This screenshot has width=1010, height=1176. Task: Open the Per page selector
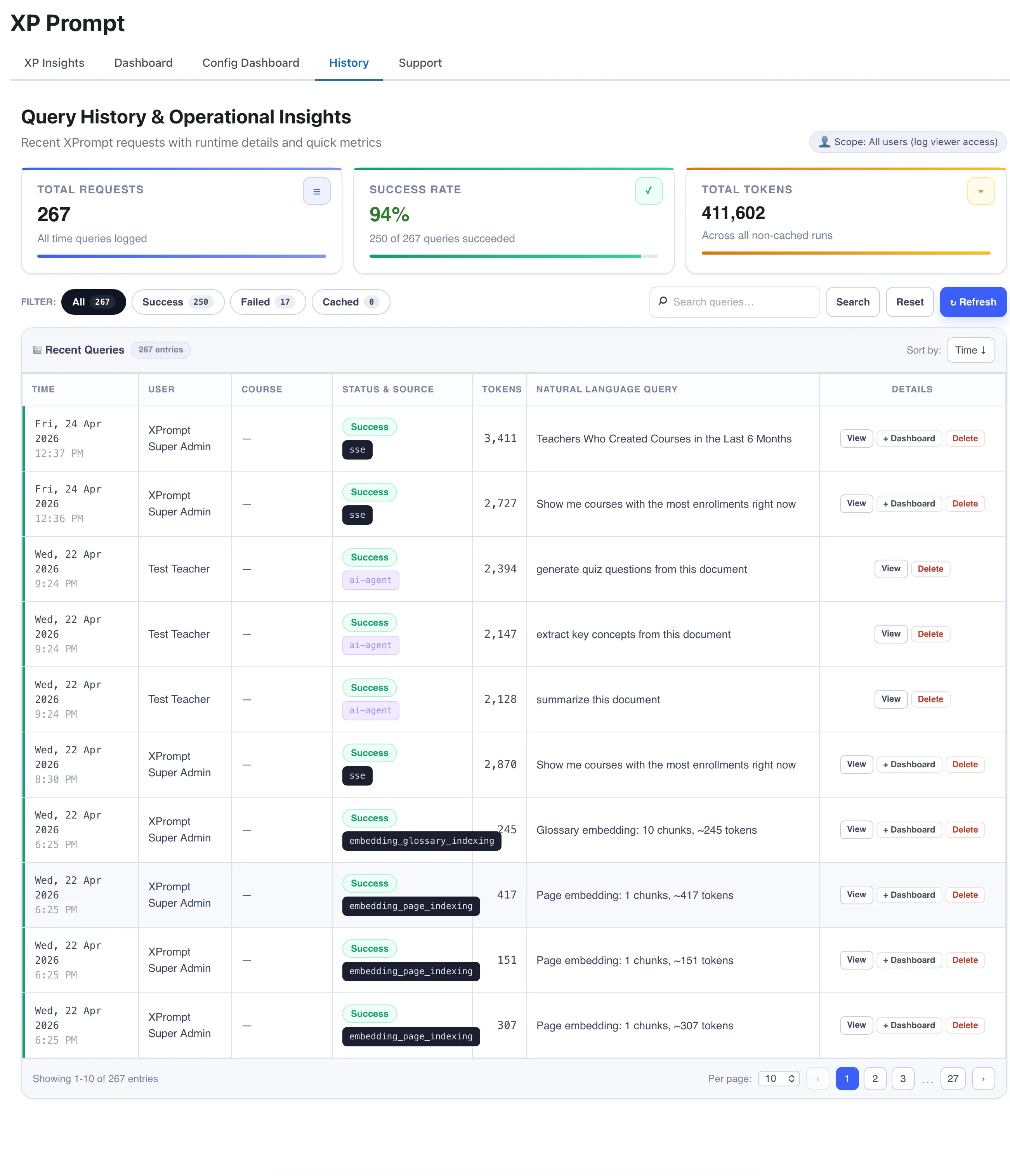click(x=778, y=1078)
